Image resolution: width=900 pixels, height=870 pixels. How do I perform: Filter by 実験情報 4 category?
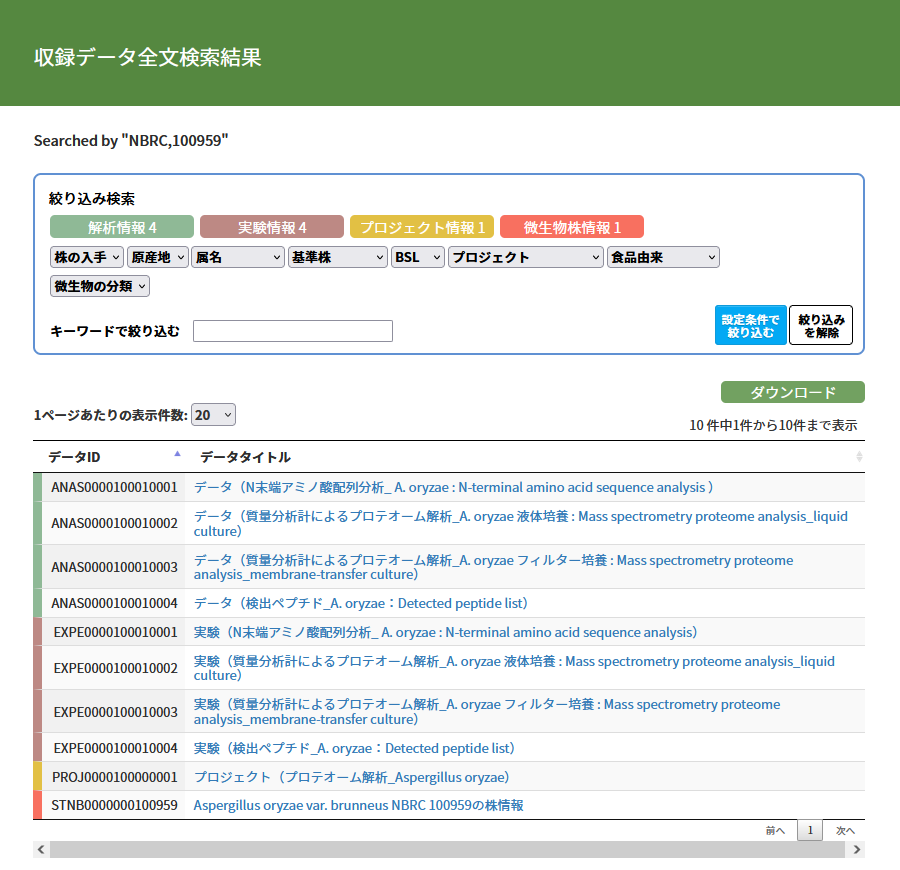pos(272,227)
